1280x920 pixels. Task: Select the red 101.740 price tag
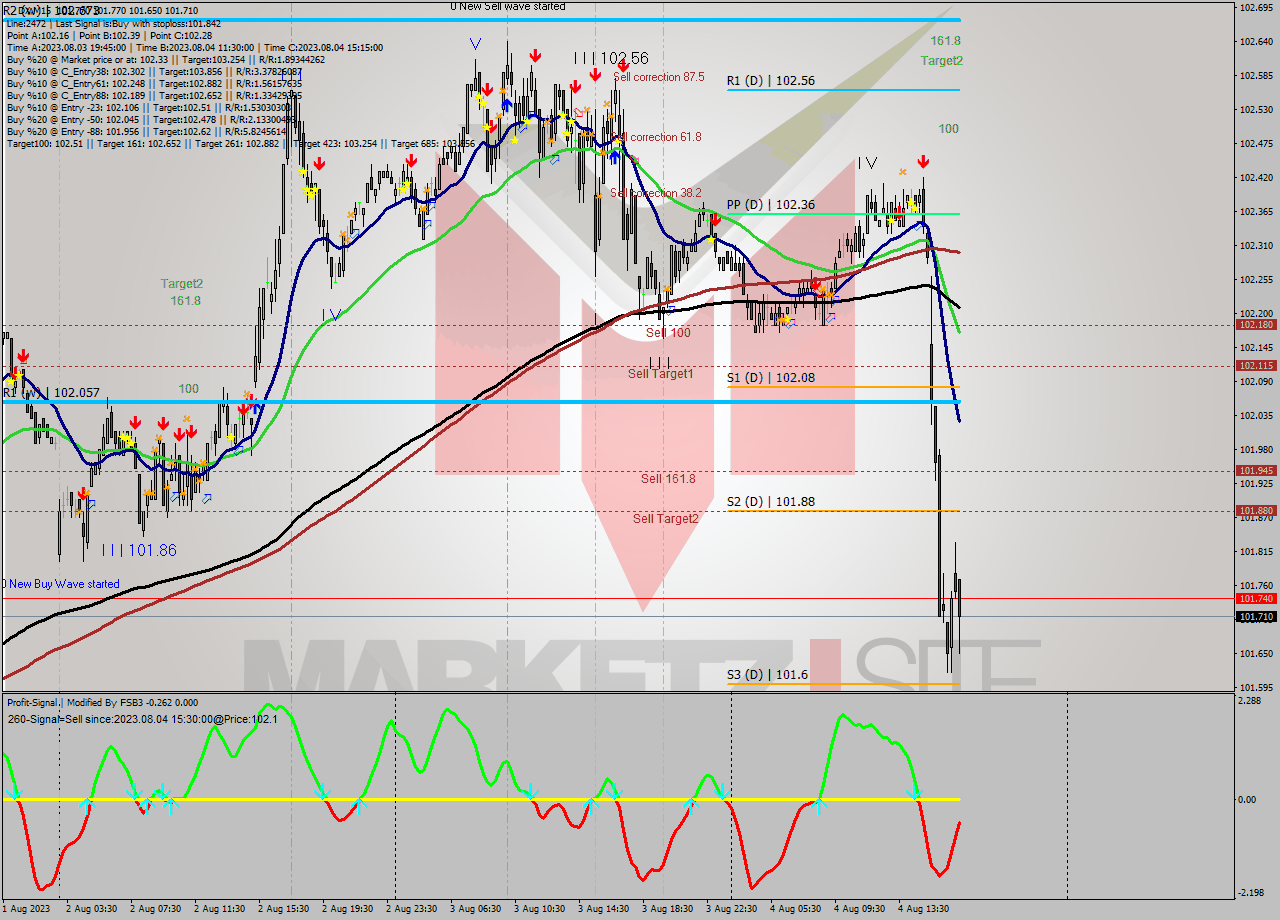(1256, 598)
